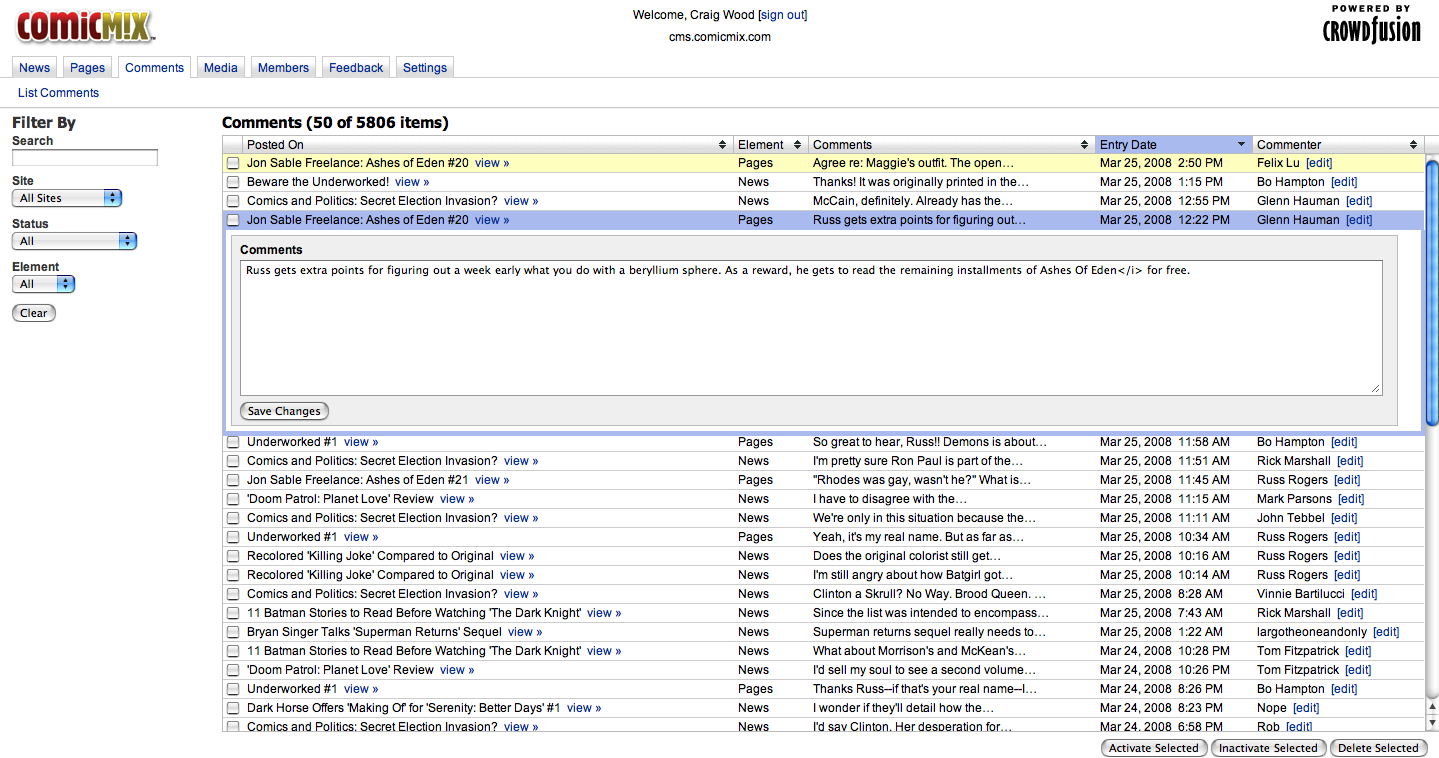Open the Settings tab

coord(425,67)
